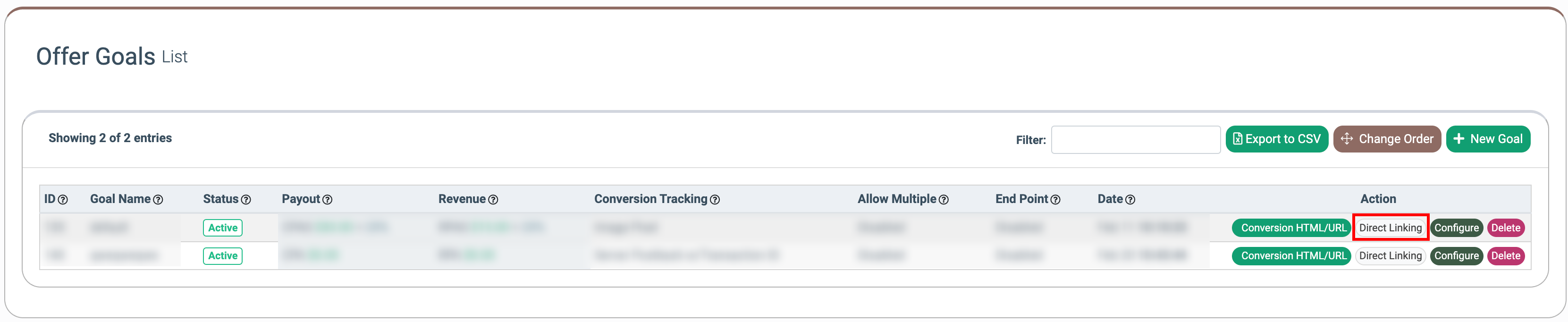The image size is (1568, 322).
Task: Click the Export to CSV button
Action: click(1276, 139)
